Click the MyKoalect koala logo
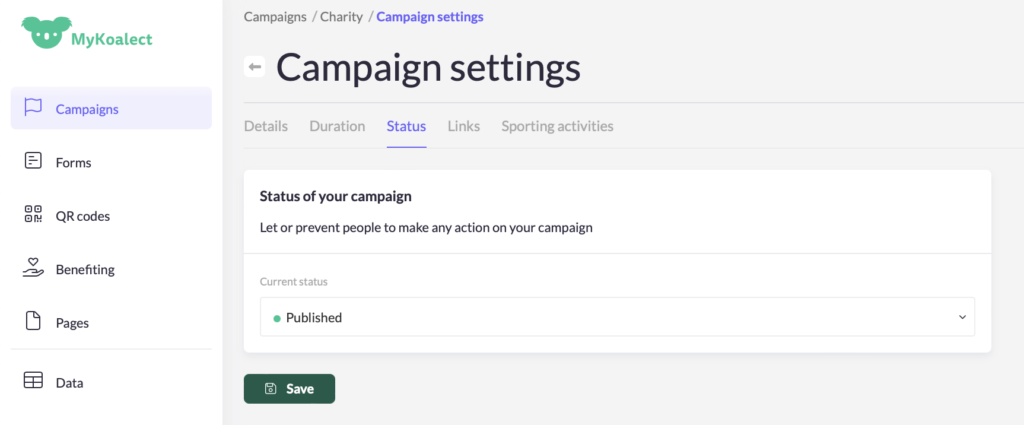The height and width of the screenshot is (425, 1024). click(45, 33)
